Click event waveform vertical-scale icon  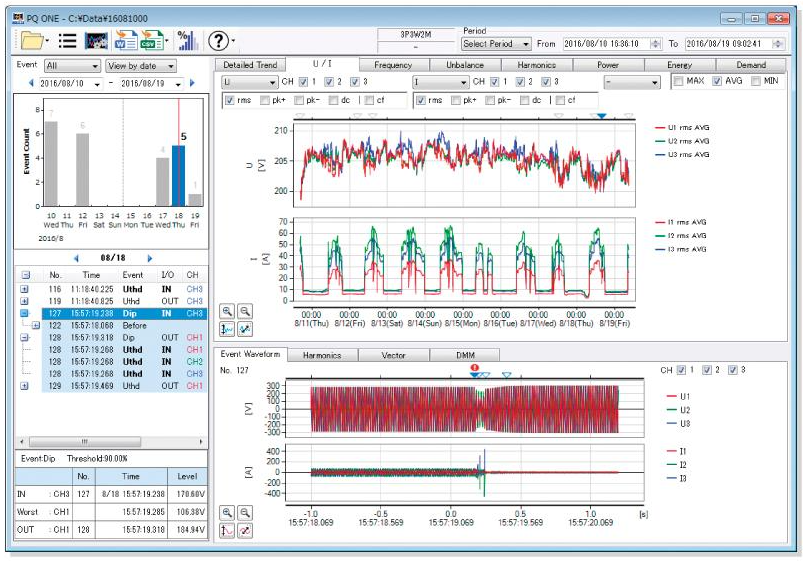(227, 530)
